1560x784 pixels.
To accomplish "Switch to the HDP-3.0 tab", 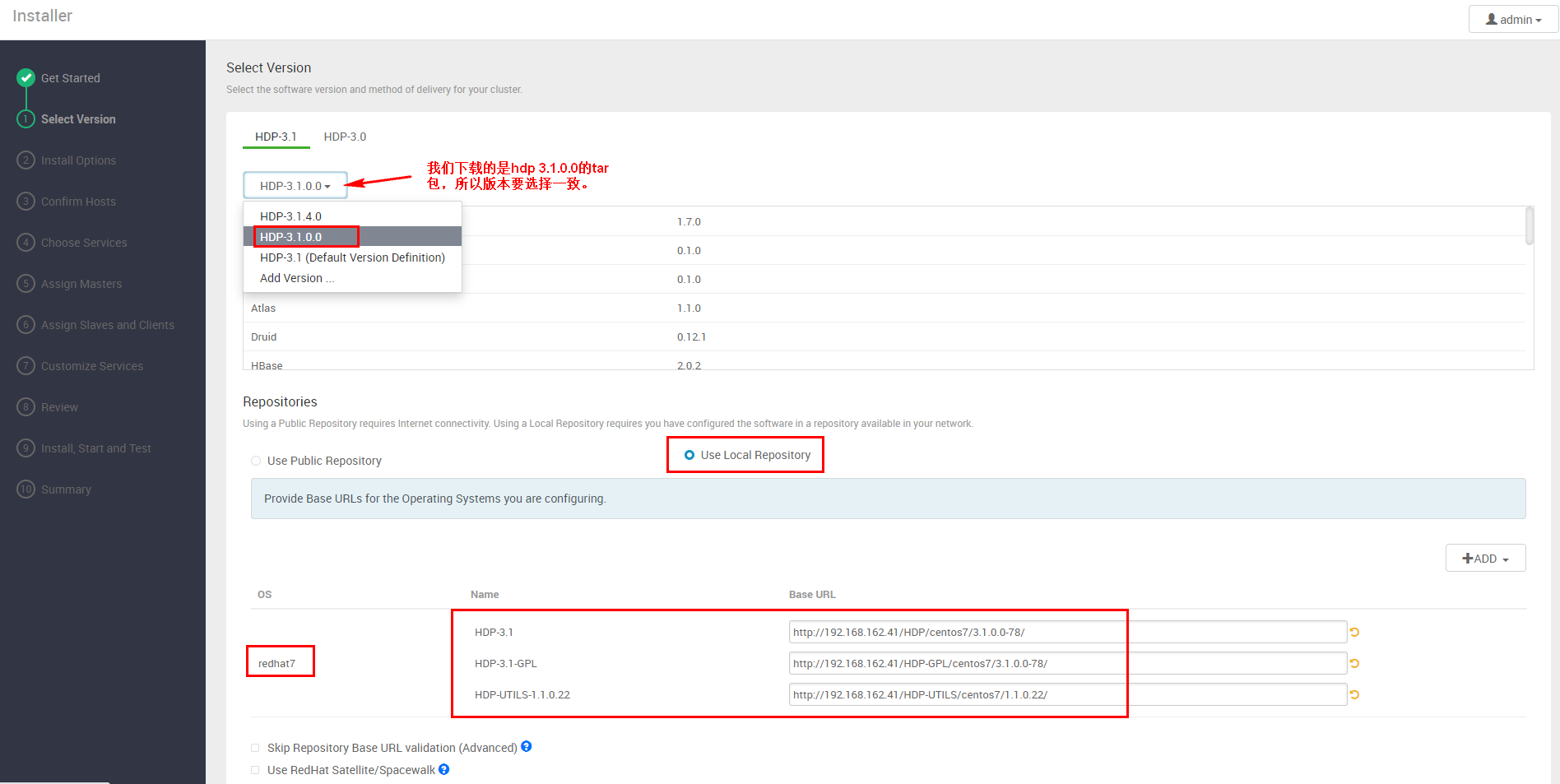I will coord(345,137).
